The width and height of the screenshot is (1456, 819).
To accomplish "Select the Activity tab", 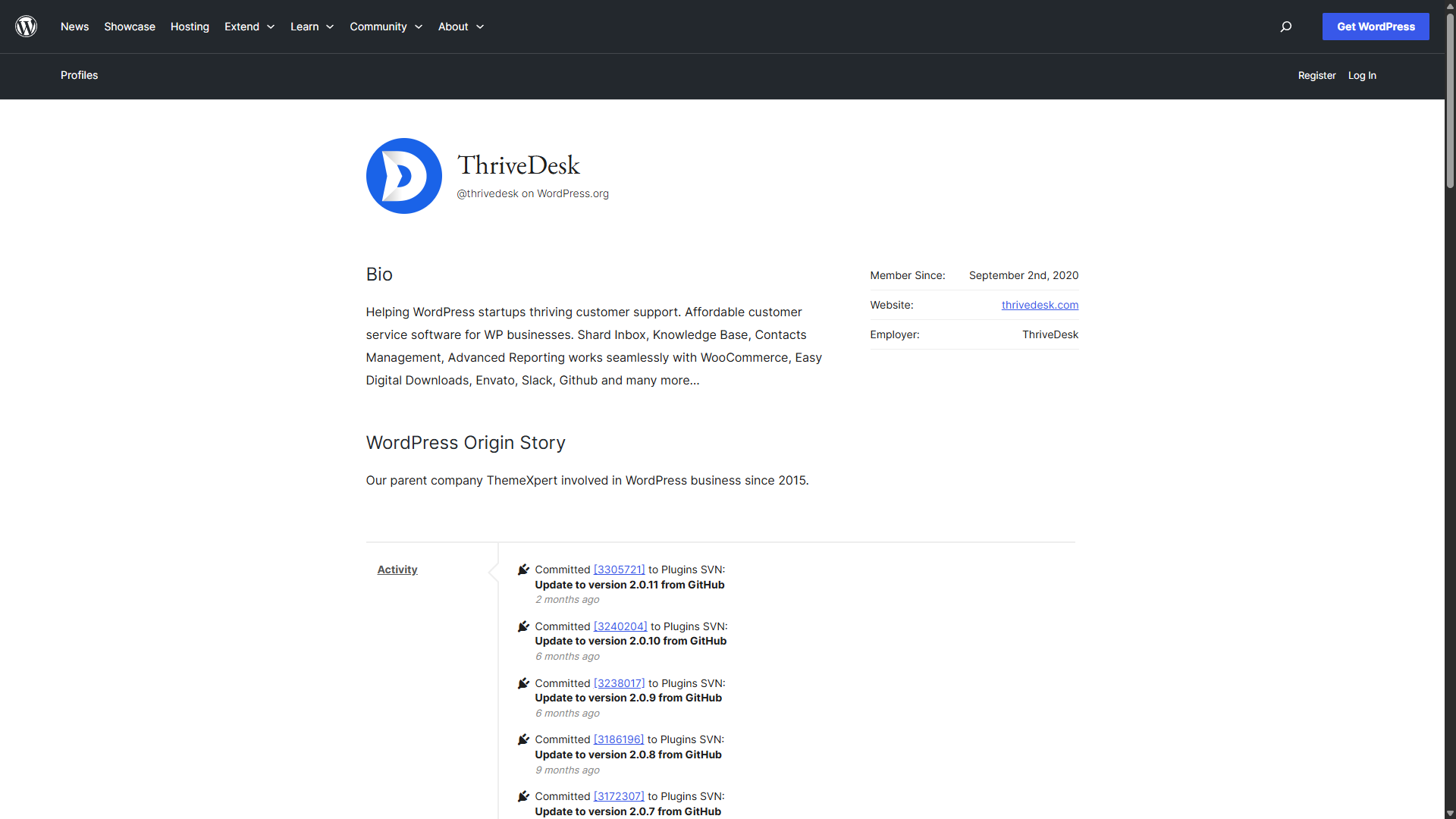I will coord(397,570).
